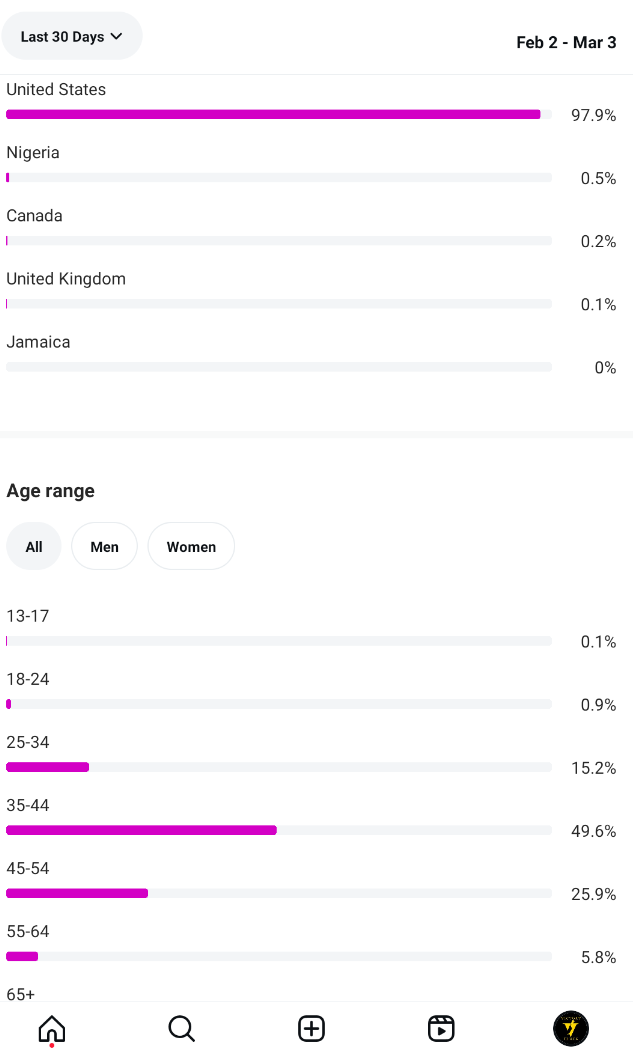Expand the Last 30 Days dropdown
The height and width of the screenshot is (1050, 633).
click(x=72, y=36)
